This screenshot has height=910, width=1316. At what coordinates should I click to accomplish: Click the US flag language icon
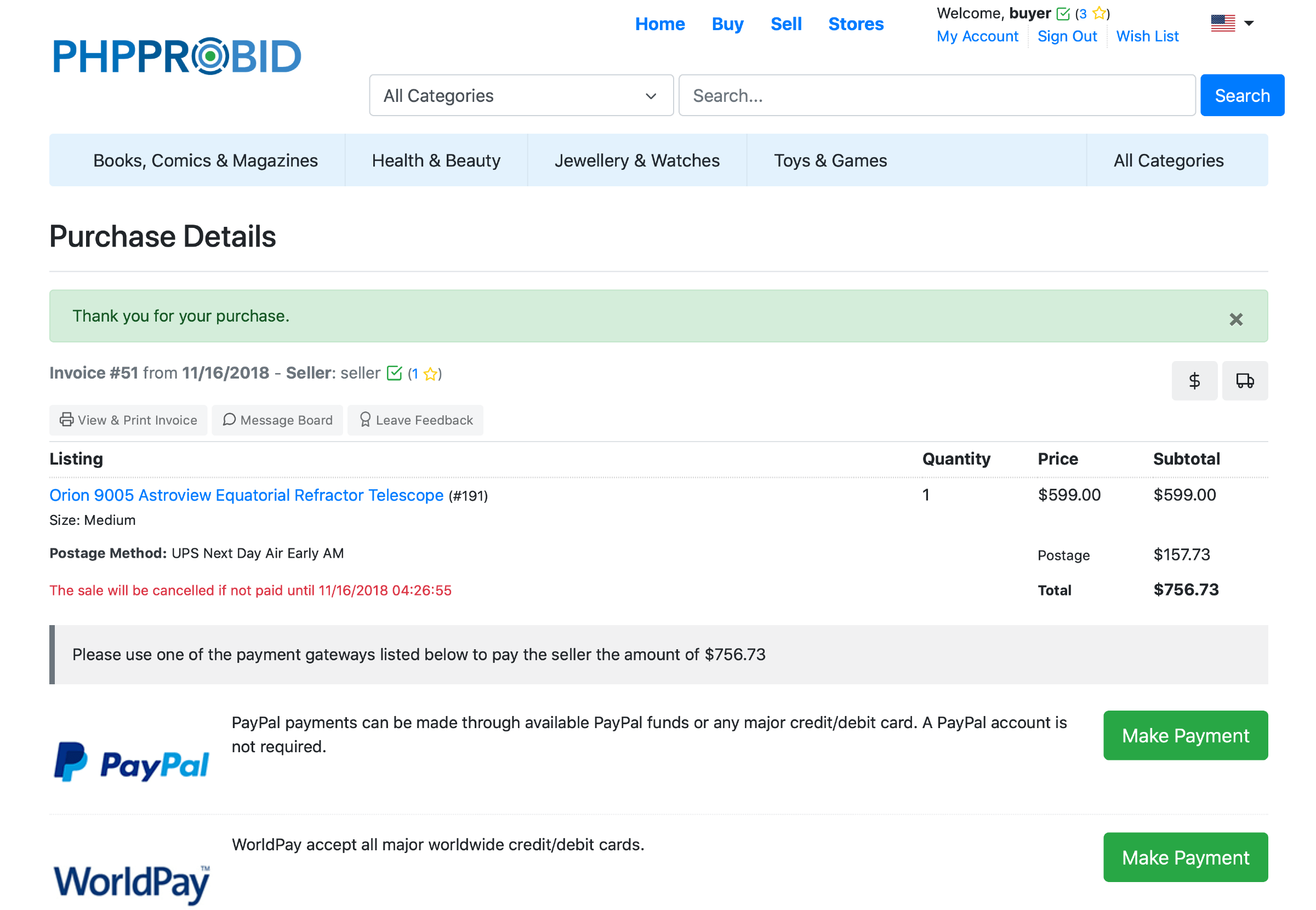[1222, 24]
